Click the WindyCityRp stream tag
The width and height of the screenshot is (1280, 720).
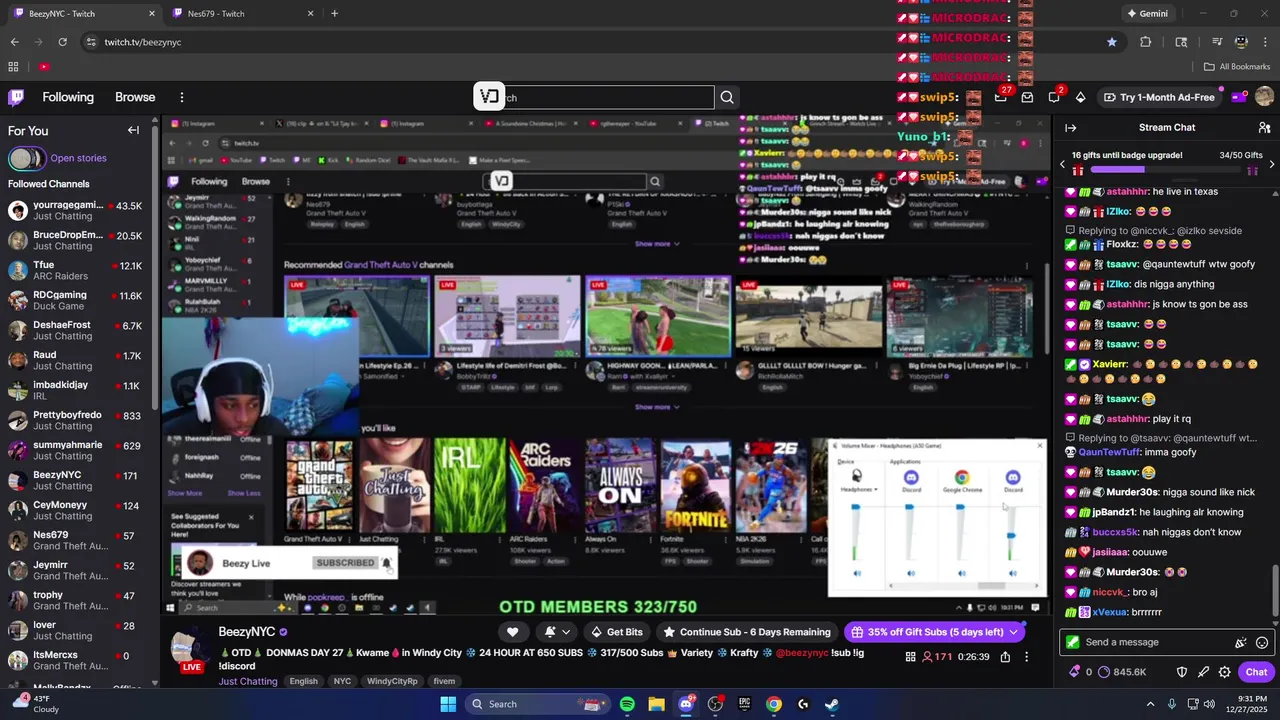click(392, 682)
